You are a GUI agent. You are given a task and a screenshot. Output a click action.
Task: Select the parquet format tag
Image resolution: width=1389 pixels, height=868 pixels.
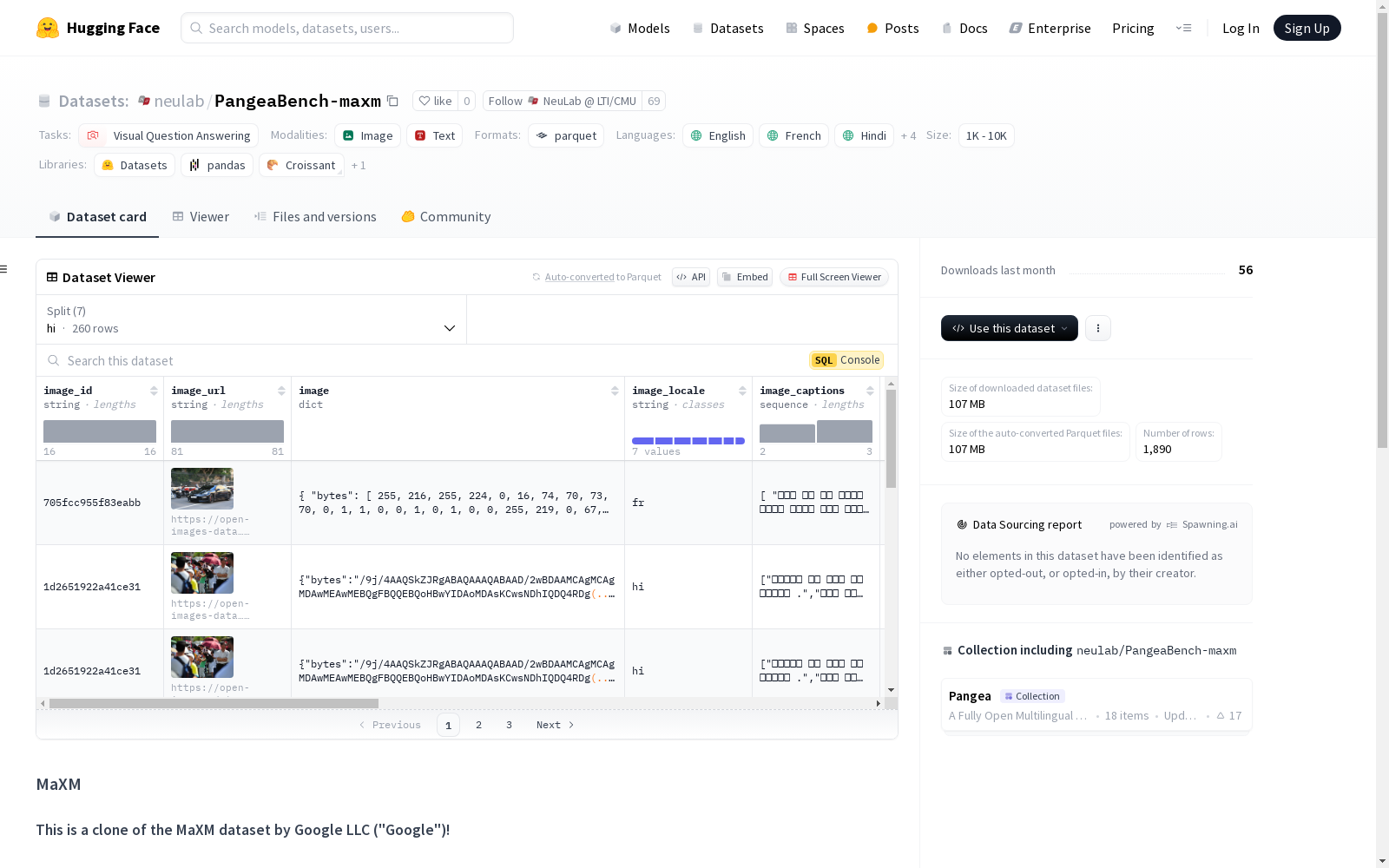tap(566, 135)
